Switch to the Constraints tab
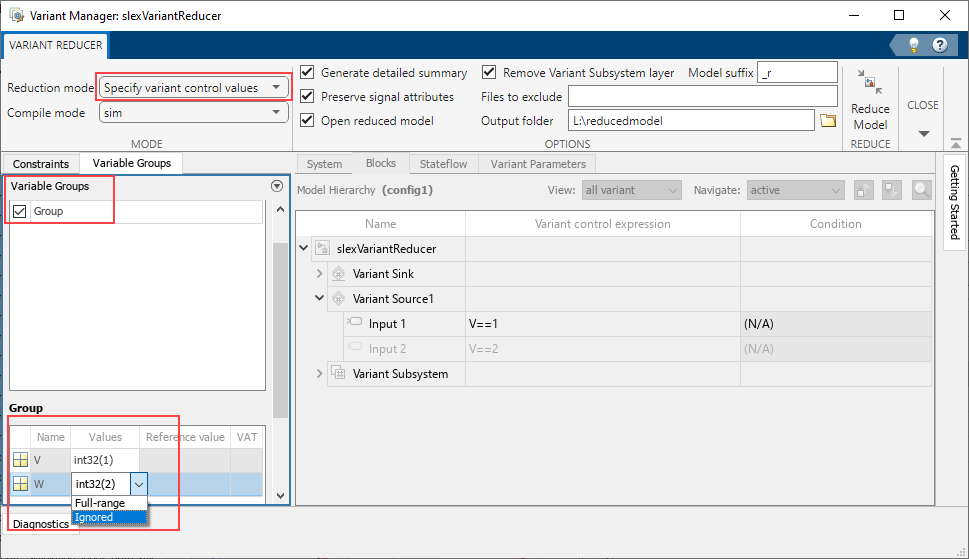Image resolution: width=969 pixels, height=559 pixels. coord(41,164)
